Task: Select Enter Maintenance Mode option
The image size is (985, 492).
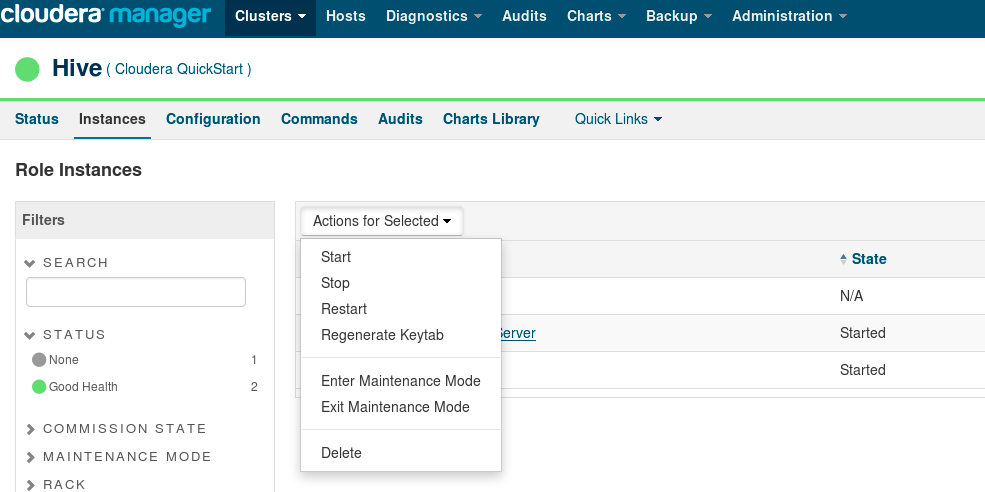Action: point(400,381)
